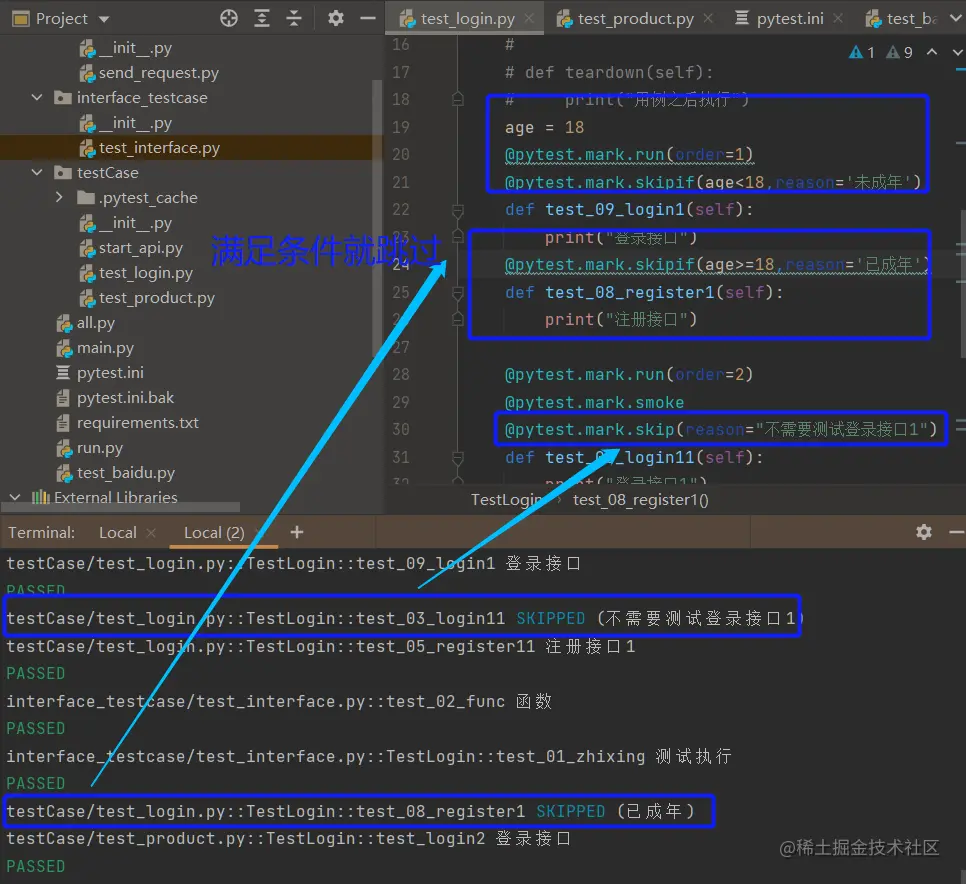Click the Collapse All icon in Project toolbar
Image resolution: width=966 pixels, height=884 pixels.
pos(294,18)
